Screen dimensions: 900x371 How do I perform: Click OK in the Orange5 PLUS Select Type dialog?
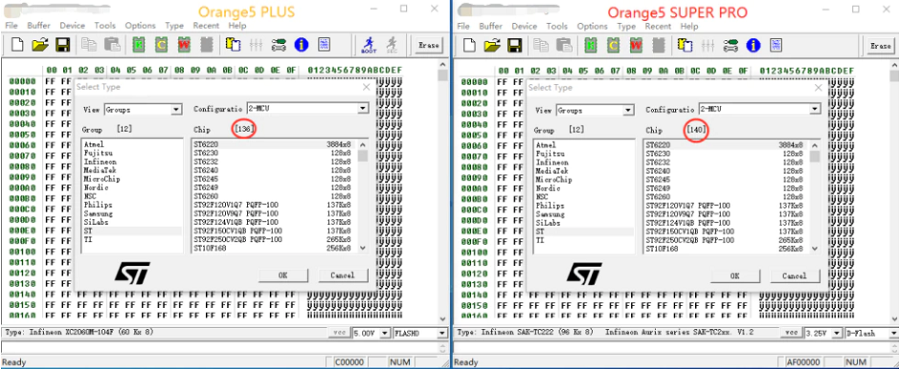(x=283, y=275)
